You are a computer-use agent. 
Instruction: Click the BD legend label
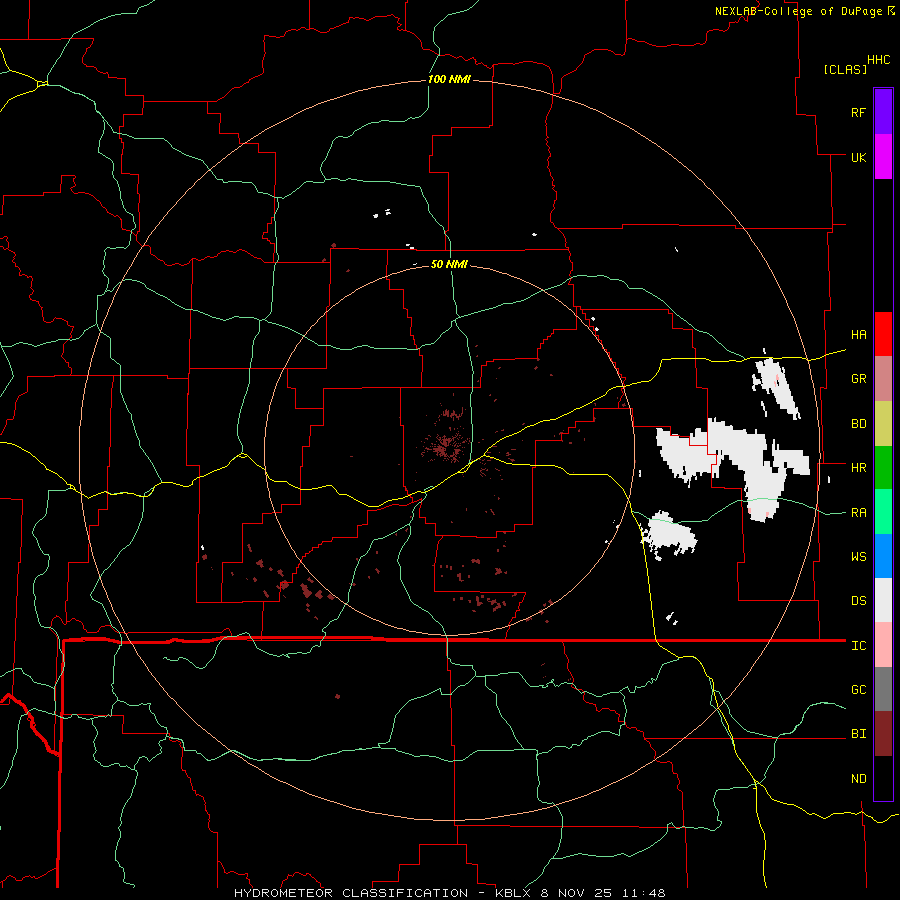pyautogui.click(x=859, y=424)
